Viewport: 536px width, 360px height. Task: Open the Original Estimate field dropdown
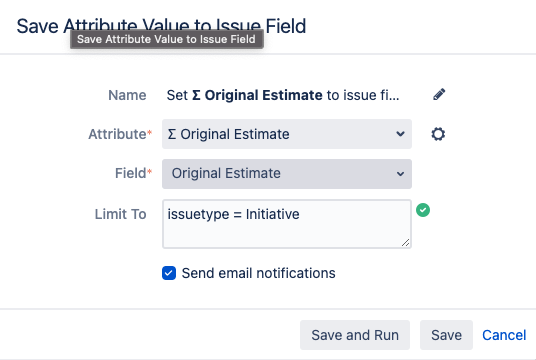[287, 174]
